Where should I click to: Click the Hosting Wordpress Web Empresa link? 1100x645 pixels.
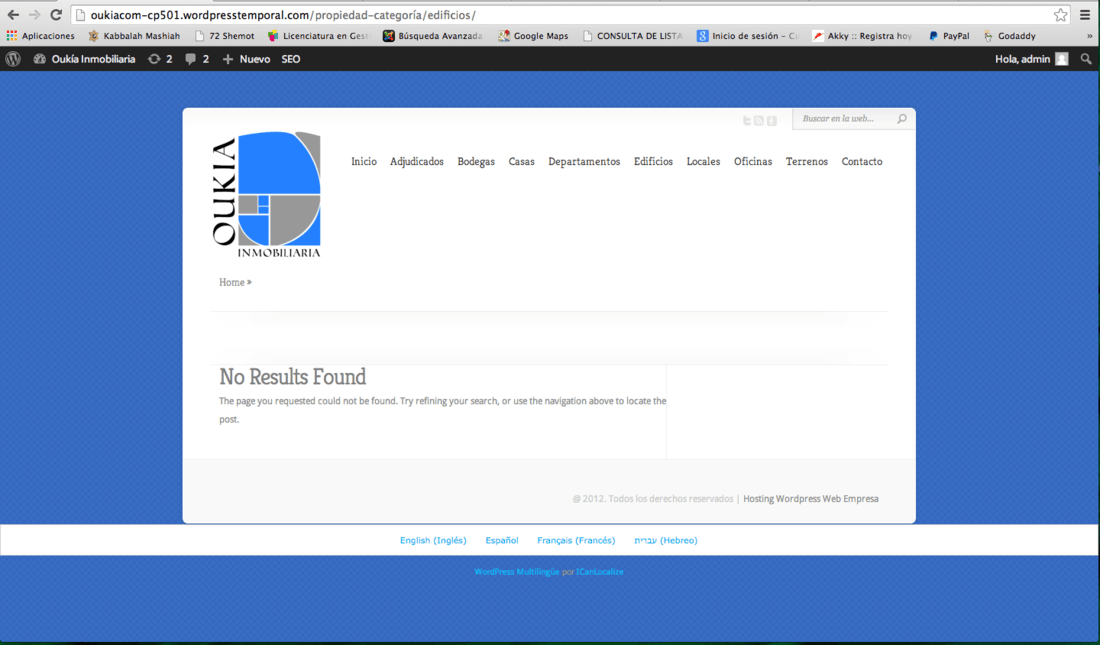point(810,499)
